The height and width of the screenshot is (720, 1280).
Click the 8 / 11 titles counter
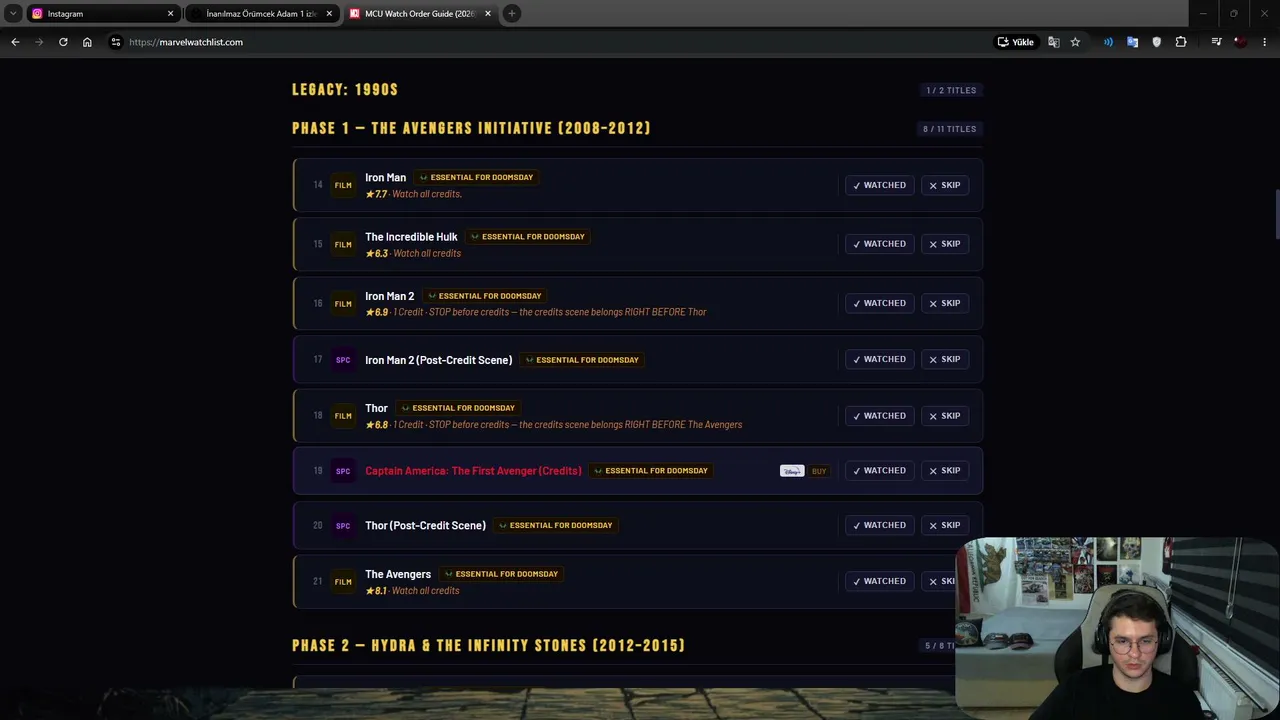tap(949, 129)
